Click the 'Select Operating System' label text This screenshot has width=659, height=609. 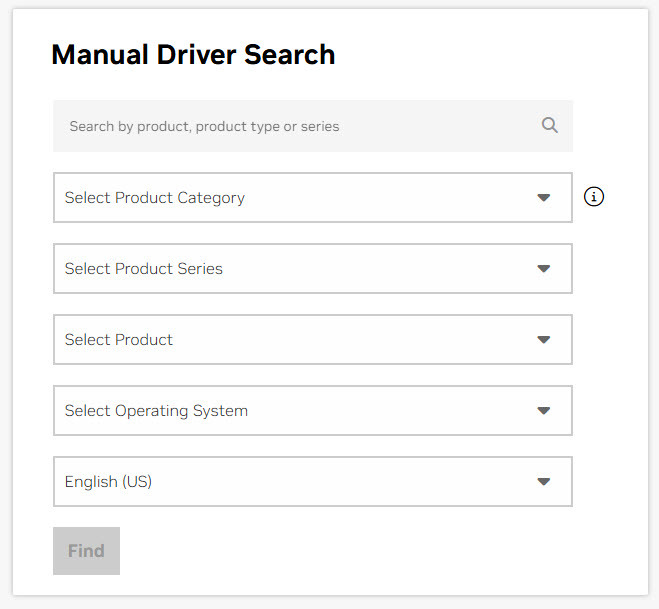click(x=156, y=411)
